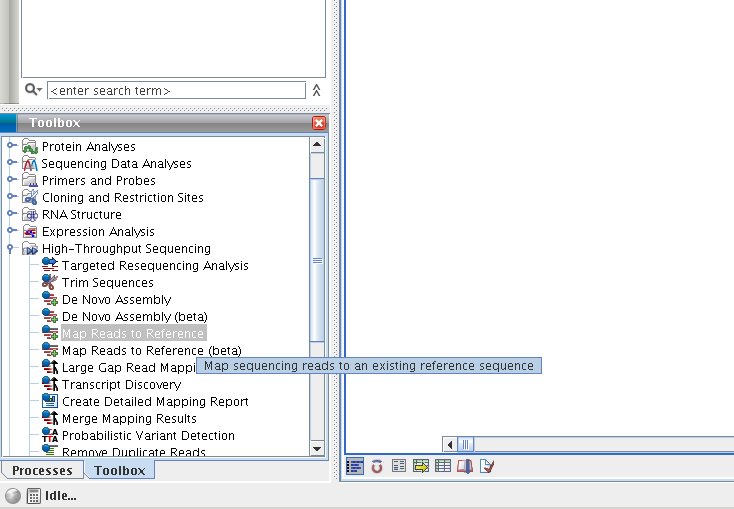Viewport: 734px width, 509px height.
Task: Switch to the Toolbox tab
Action: tap(119, 470)
